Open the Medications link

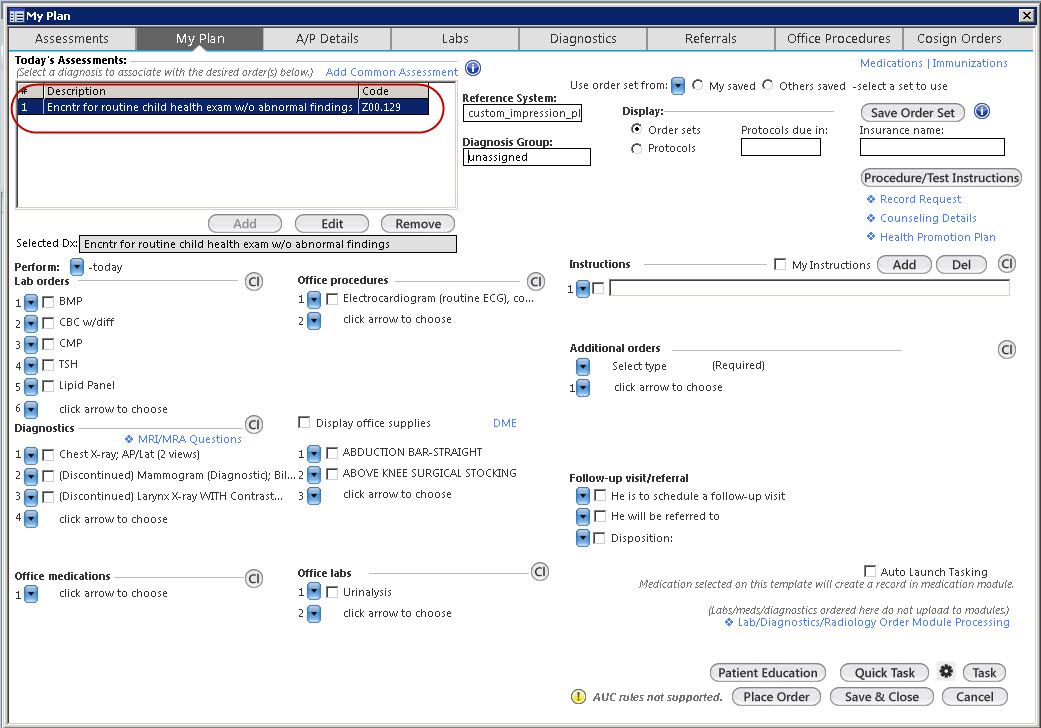891,63
